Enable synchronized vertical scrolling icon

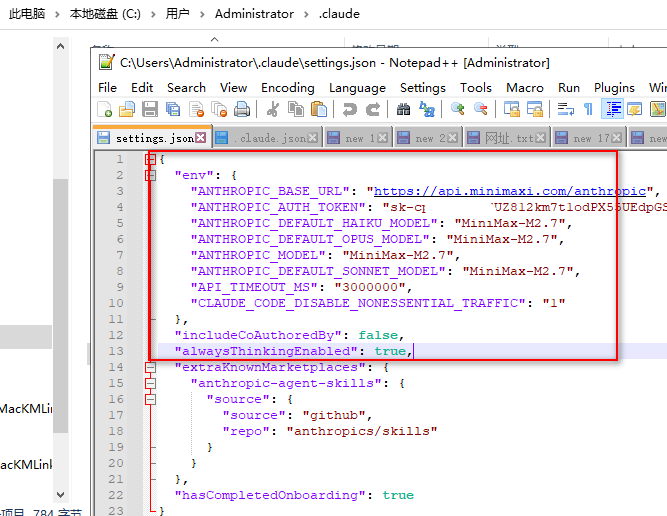[x=512, y=109]
